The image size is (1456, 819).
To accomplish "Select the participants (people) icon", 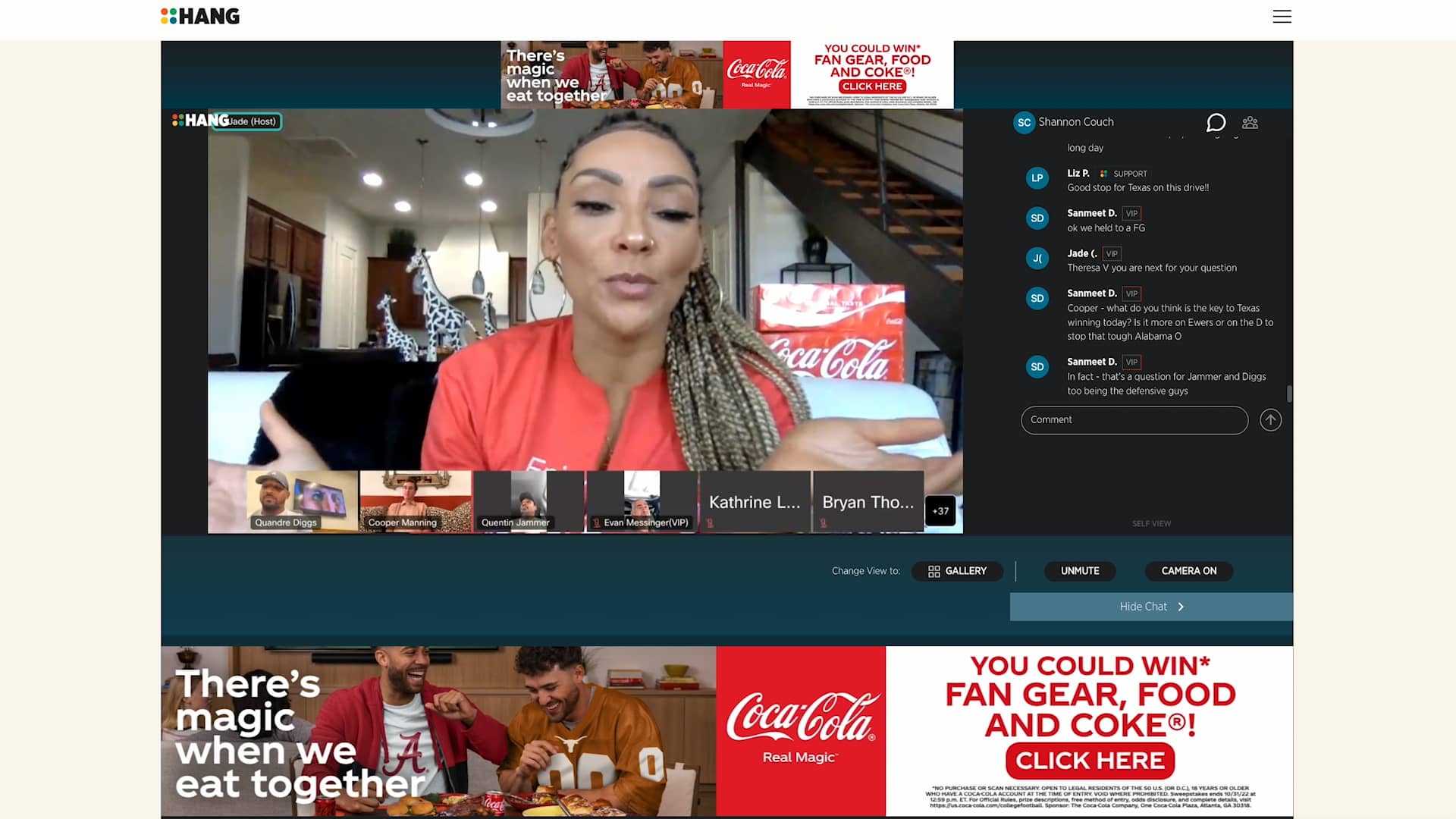I will pos(1250,122).
